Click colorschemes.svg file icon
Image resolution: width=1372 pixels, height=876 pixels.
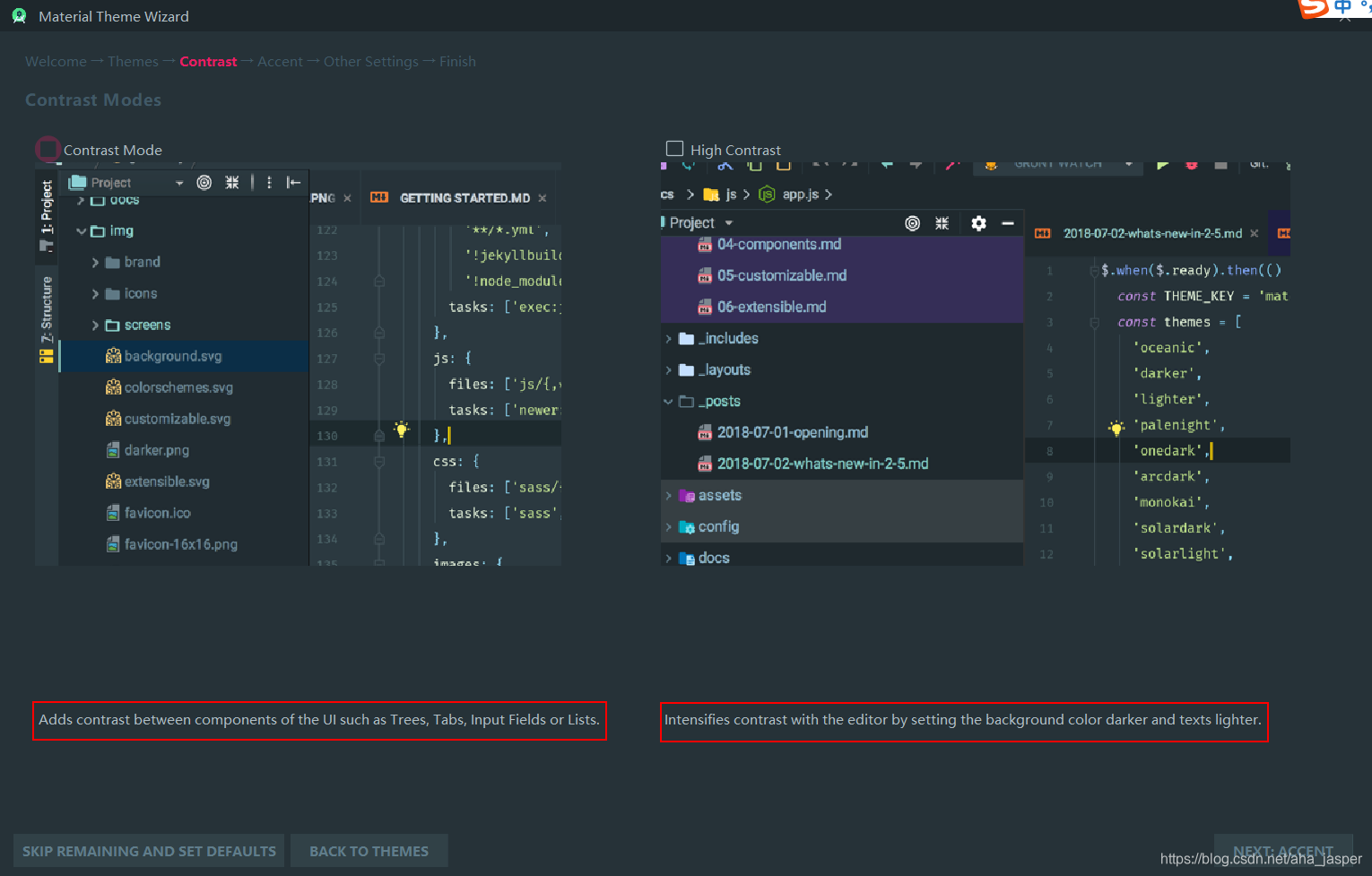tap(113, 387)
